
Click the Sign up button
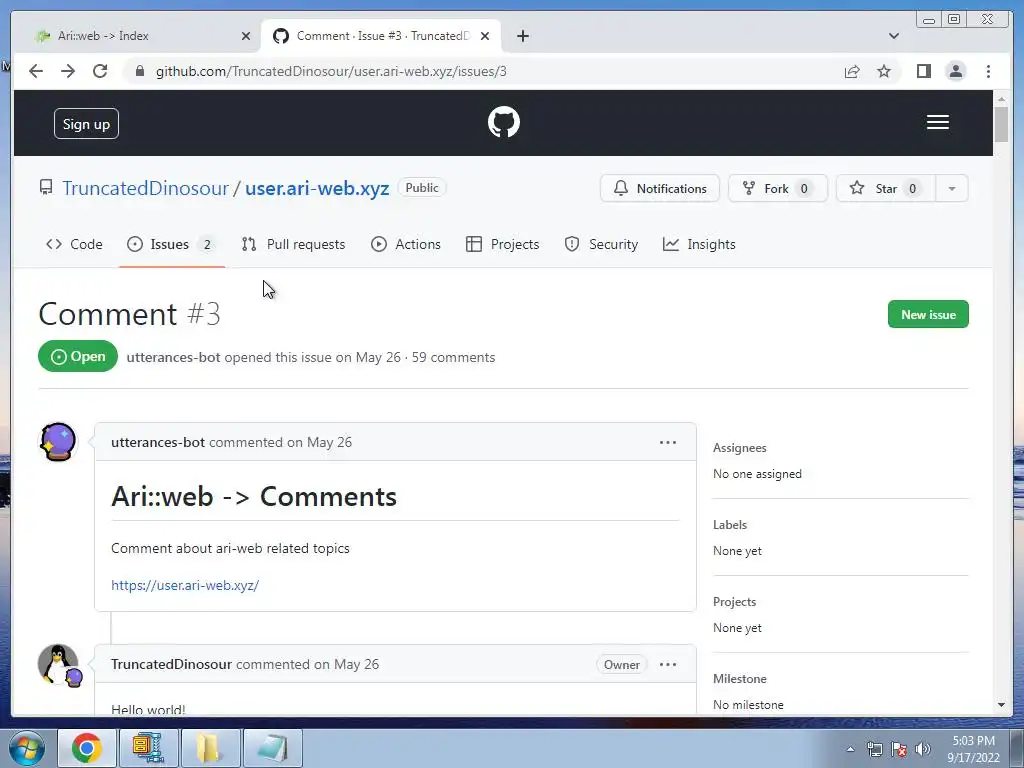(86, 124)
